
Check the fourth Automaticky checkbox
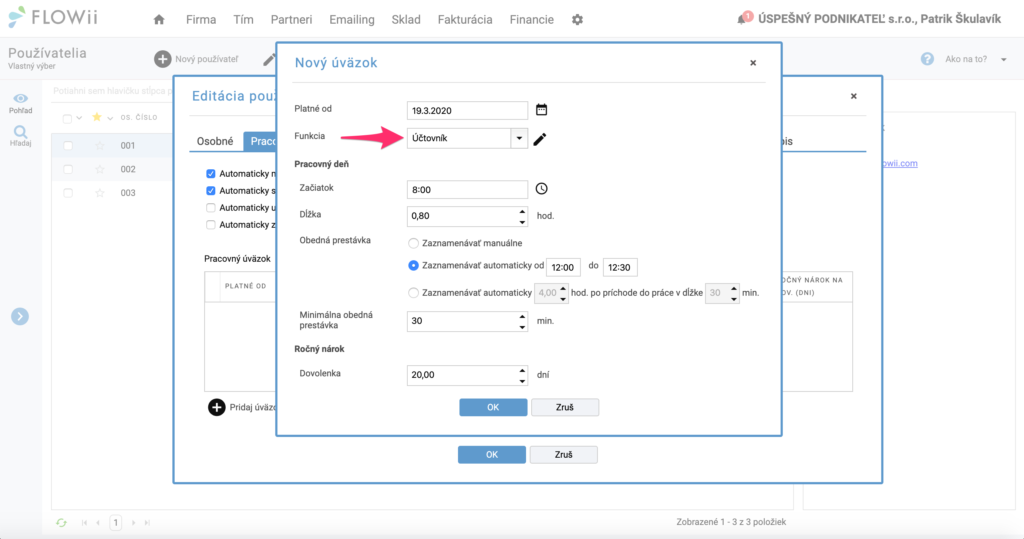[210, 225]
